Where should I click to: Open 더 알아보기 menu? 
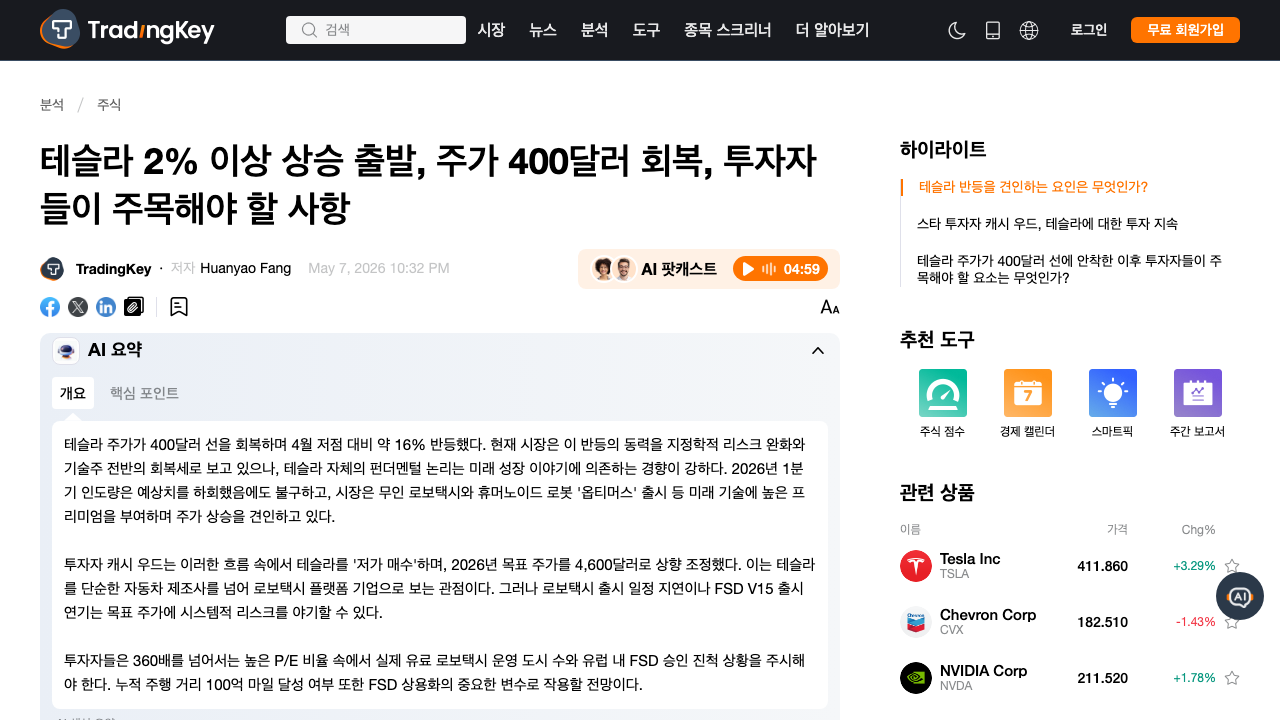click(832, 30)
